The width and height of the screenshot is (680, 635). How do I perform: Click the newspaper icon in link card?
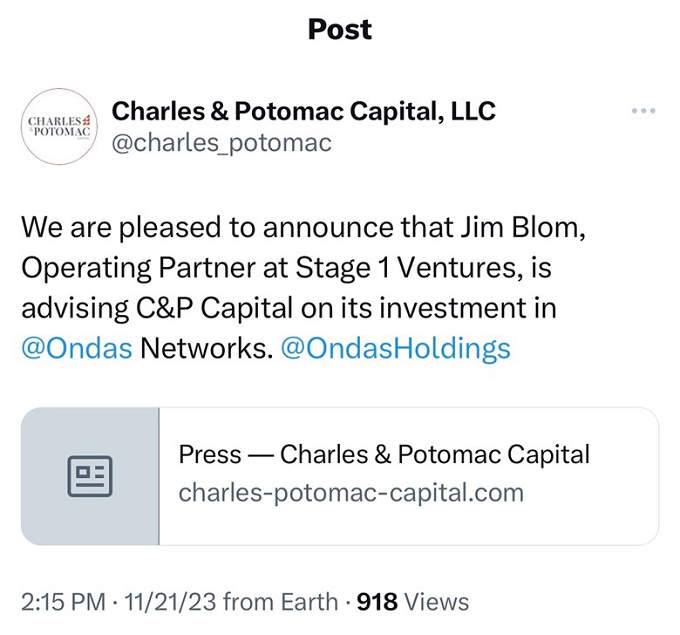pos(90,476)
